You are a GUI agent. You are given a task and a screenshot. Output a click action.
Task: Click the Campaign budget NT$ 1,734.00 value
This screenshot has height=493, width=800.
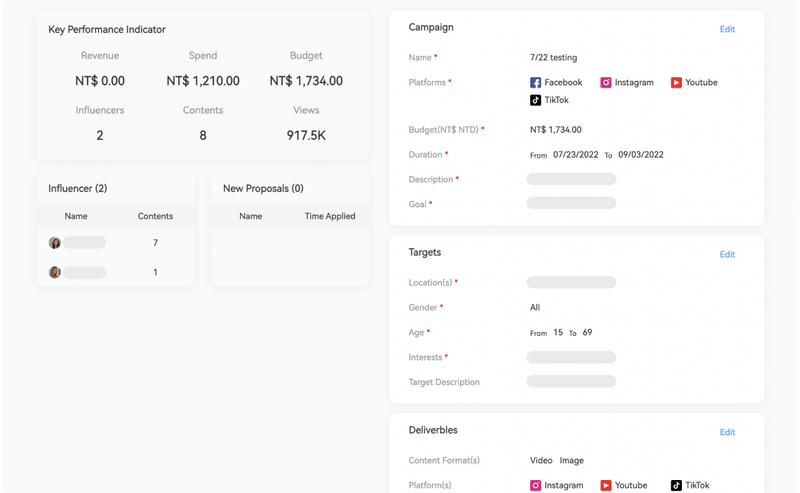pos(556,130)
